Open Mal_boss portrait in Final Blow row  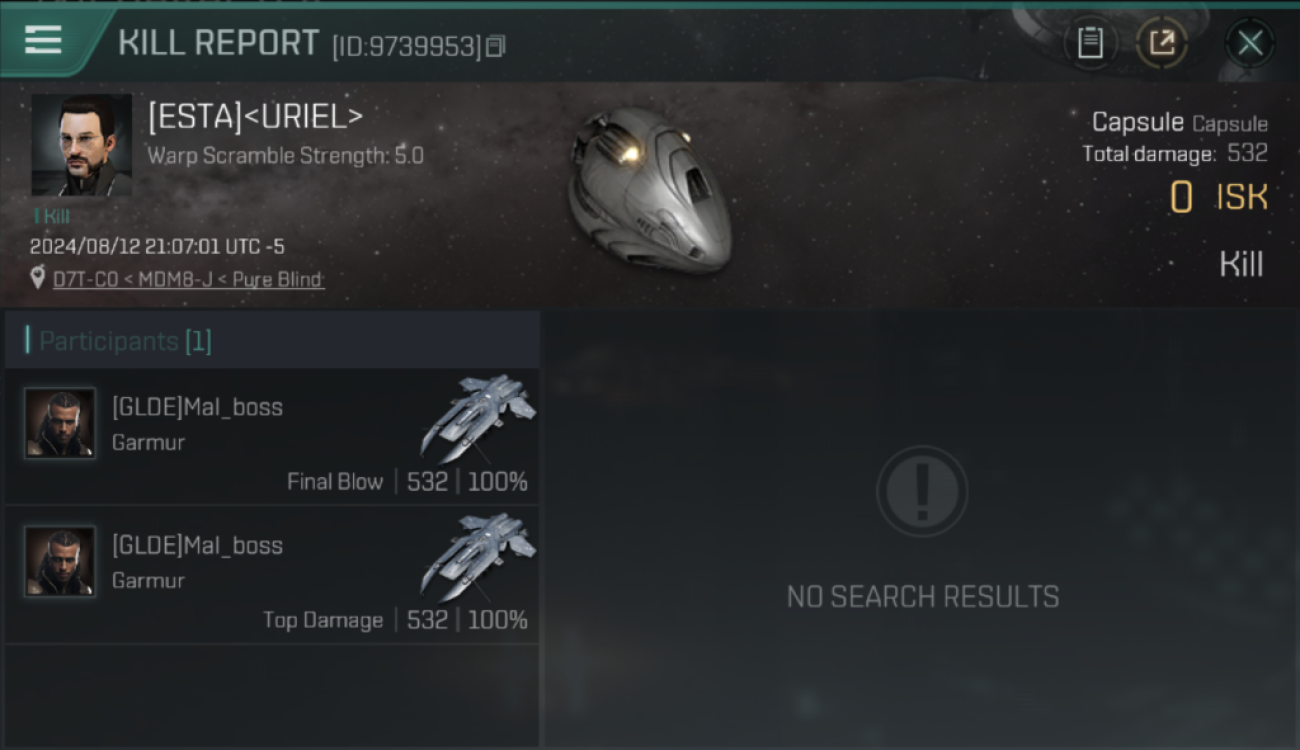click(x=60, y=423)
